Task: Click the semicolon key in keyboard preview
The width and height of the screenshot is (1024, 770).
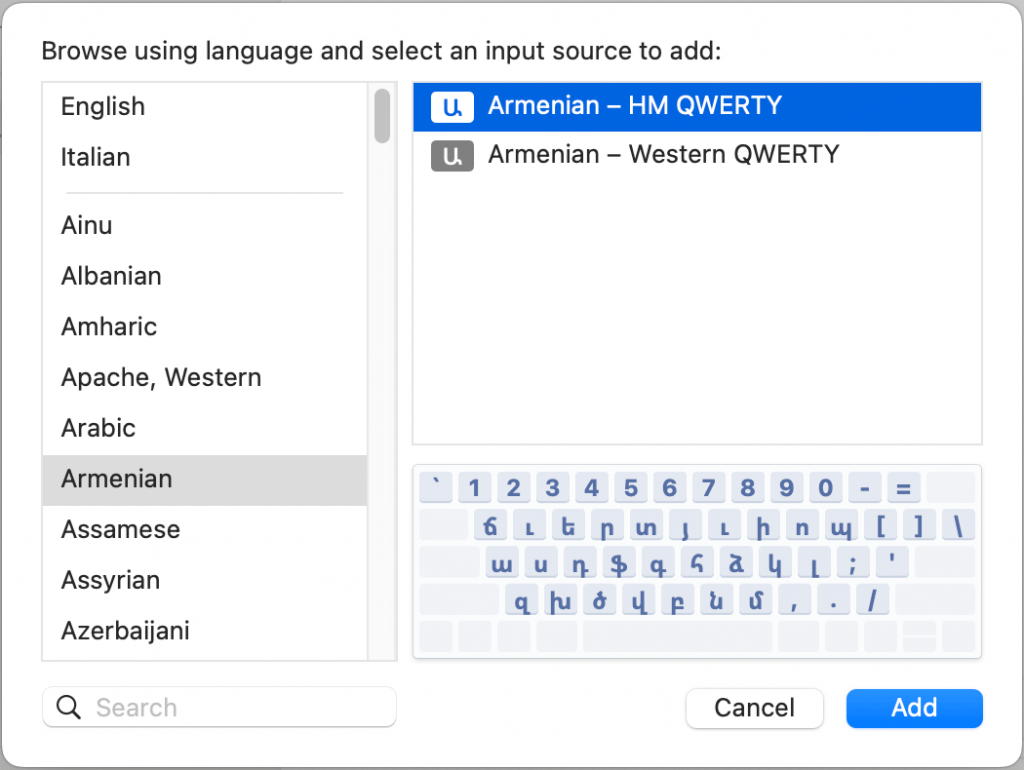Action: (x=853, y=563)
